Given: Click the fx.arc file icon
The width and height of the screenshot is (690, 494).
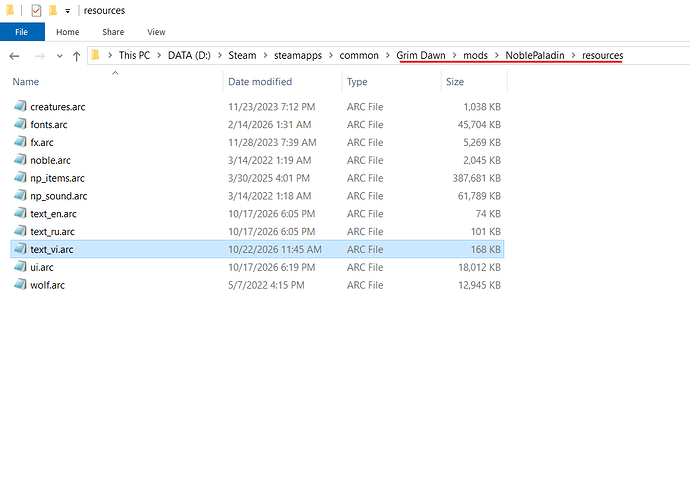Looking at the screenshot, I should click(x=20, y=142).
